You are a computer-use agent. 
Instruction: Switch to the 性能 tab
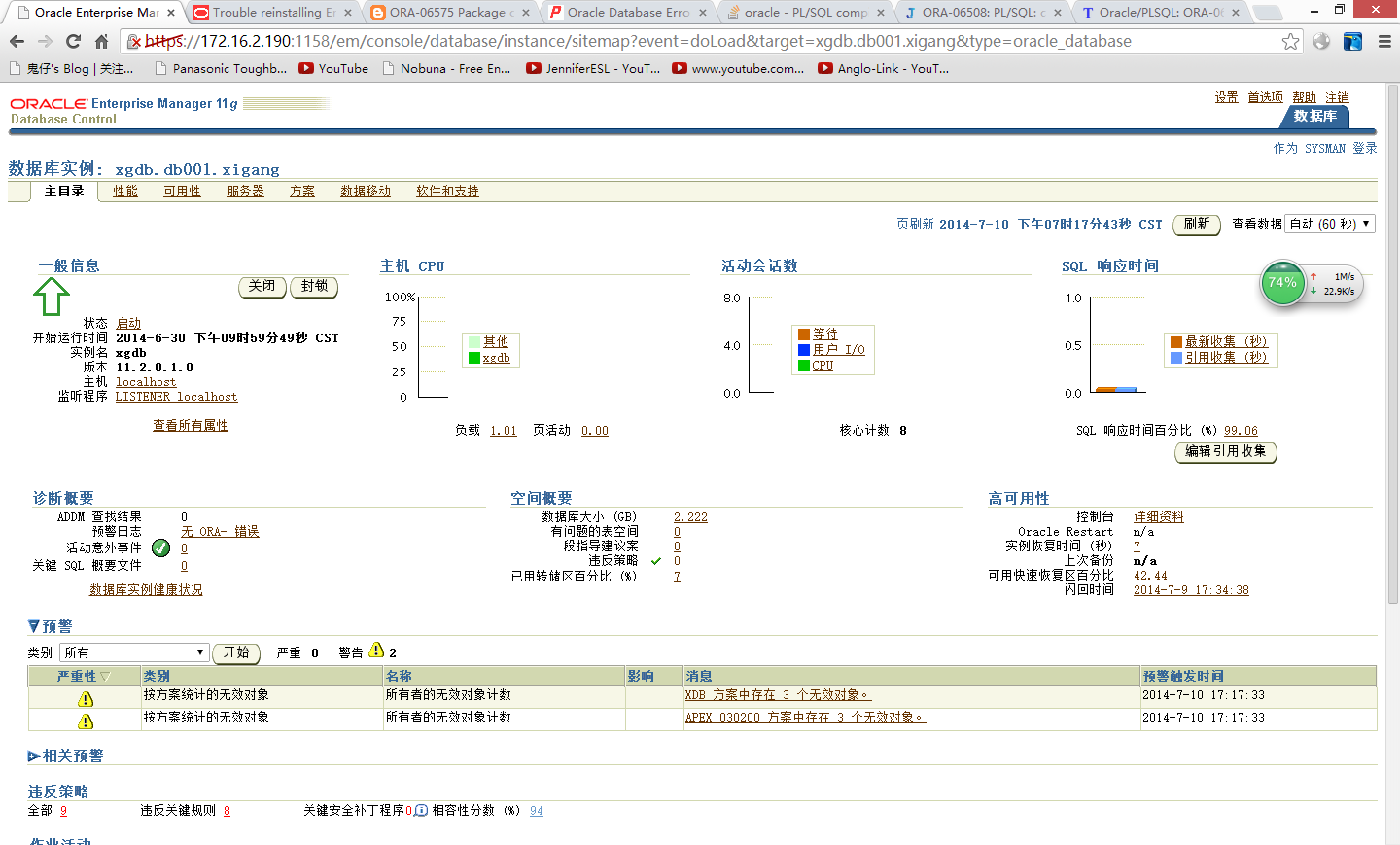(x=125, y=192)
